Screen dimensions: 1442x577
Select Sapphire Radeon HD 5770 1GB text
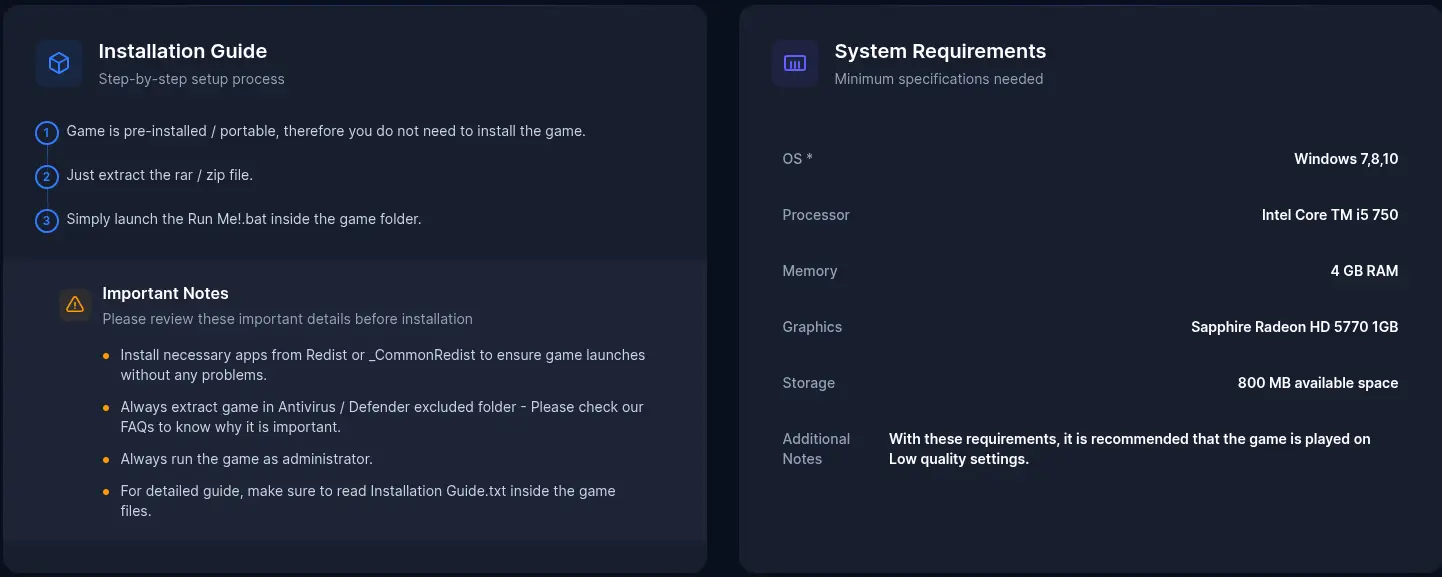click(x=1295, y=327)
